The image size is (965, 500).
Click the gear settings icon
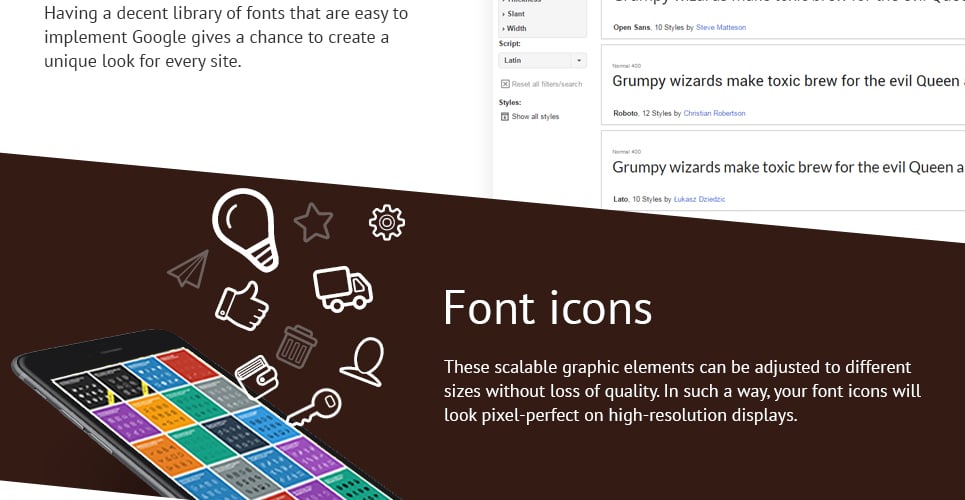click(387, 222)
